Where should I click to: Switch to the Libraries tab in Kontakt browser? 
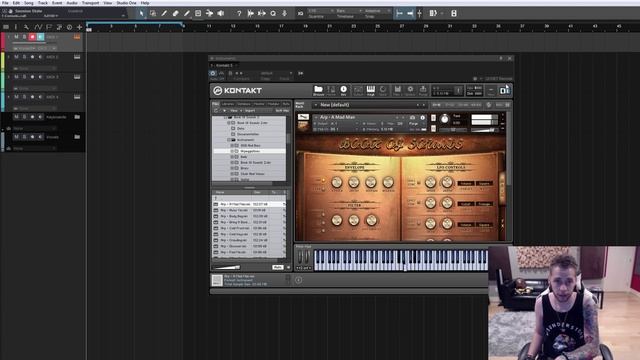[x=228, y=104]
